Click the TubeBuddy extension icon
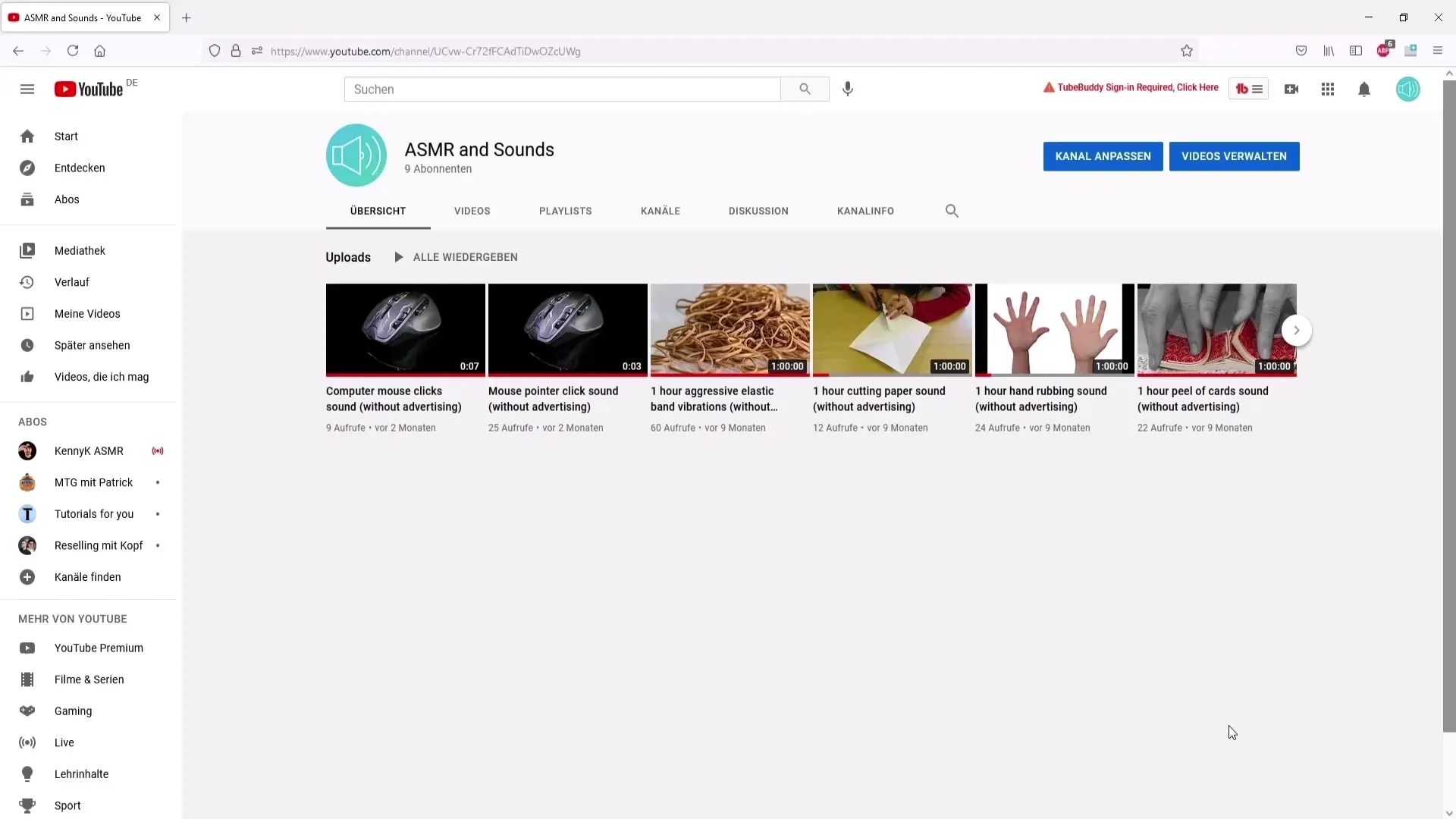The width and height of the screenshot is (1456, 819). pyautogui.click(x=1247, y=88)
